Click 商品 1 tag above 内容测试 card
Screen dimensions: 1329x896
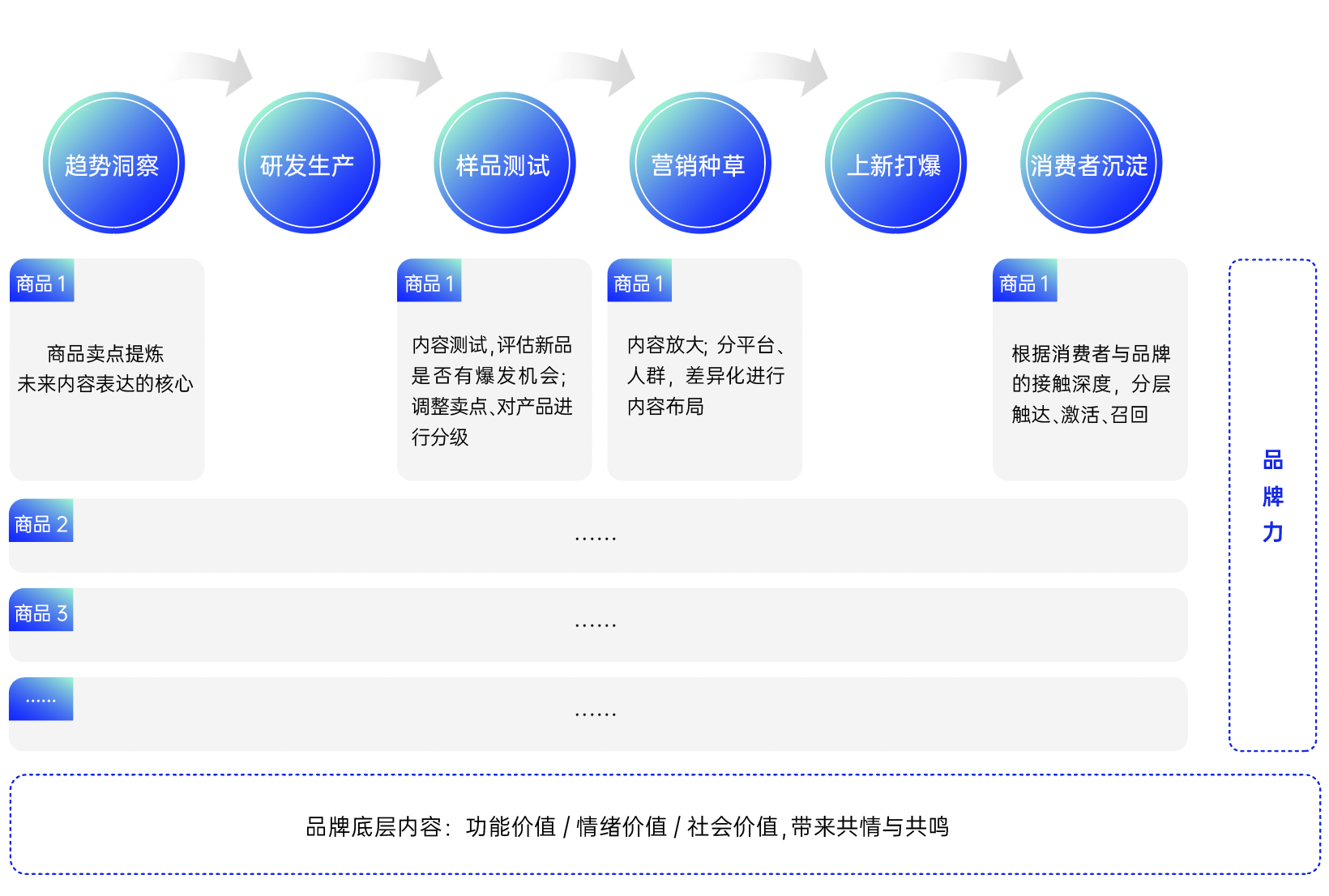429,284
